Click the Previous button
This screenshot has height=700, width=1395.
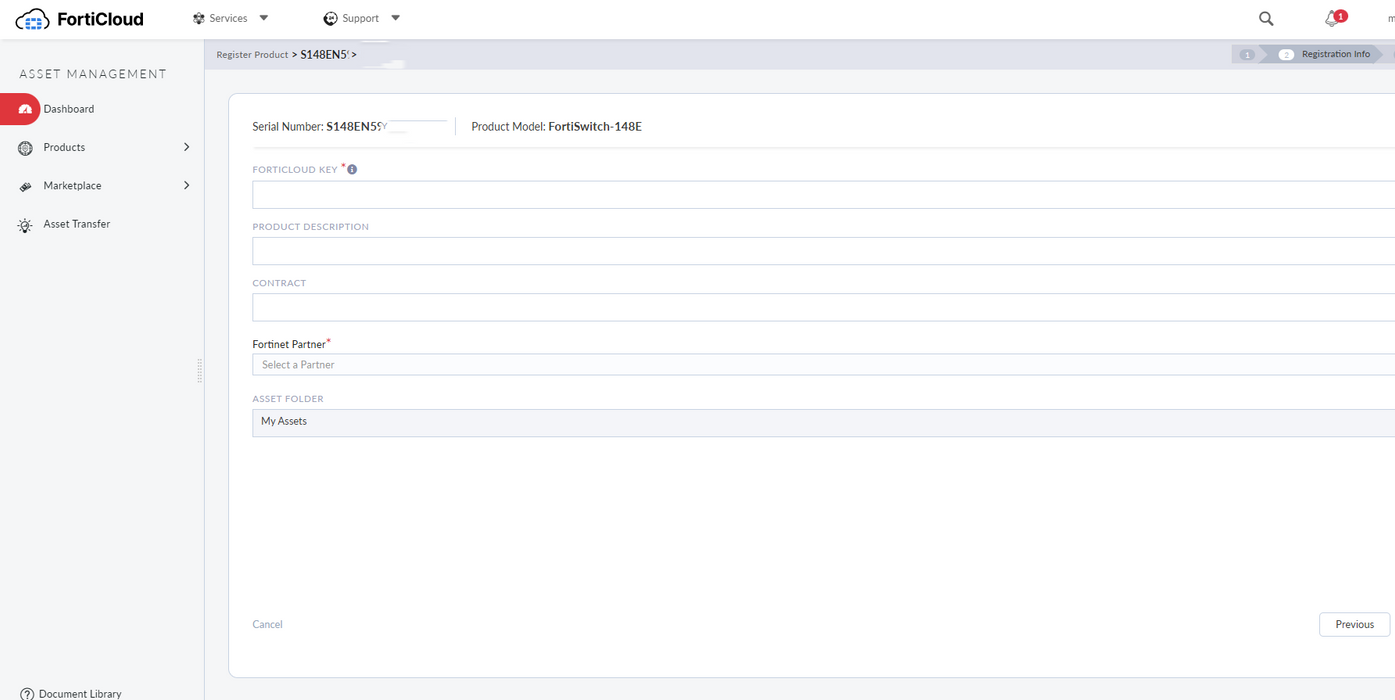(x=1354, y=624)
